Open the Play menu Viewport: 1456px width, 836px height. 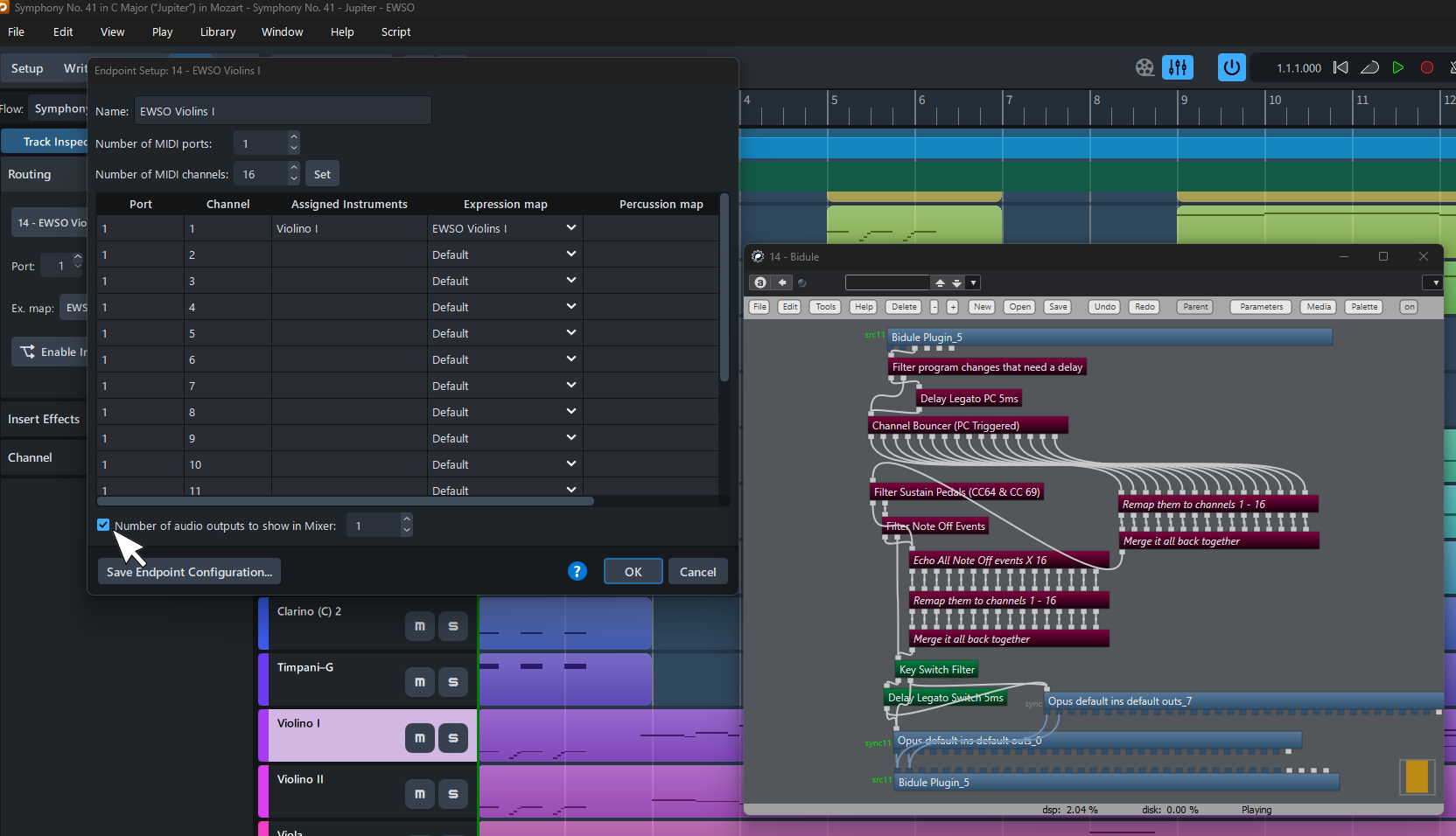[163, 31]
